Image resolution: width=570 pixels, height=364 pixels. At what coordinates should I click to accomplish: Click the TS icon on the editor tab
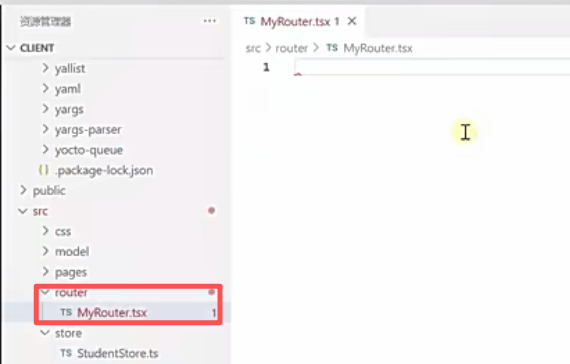[x=249, y=21]
